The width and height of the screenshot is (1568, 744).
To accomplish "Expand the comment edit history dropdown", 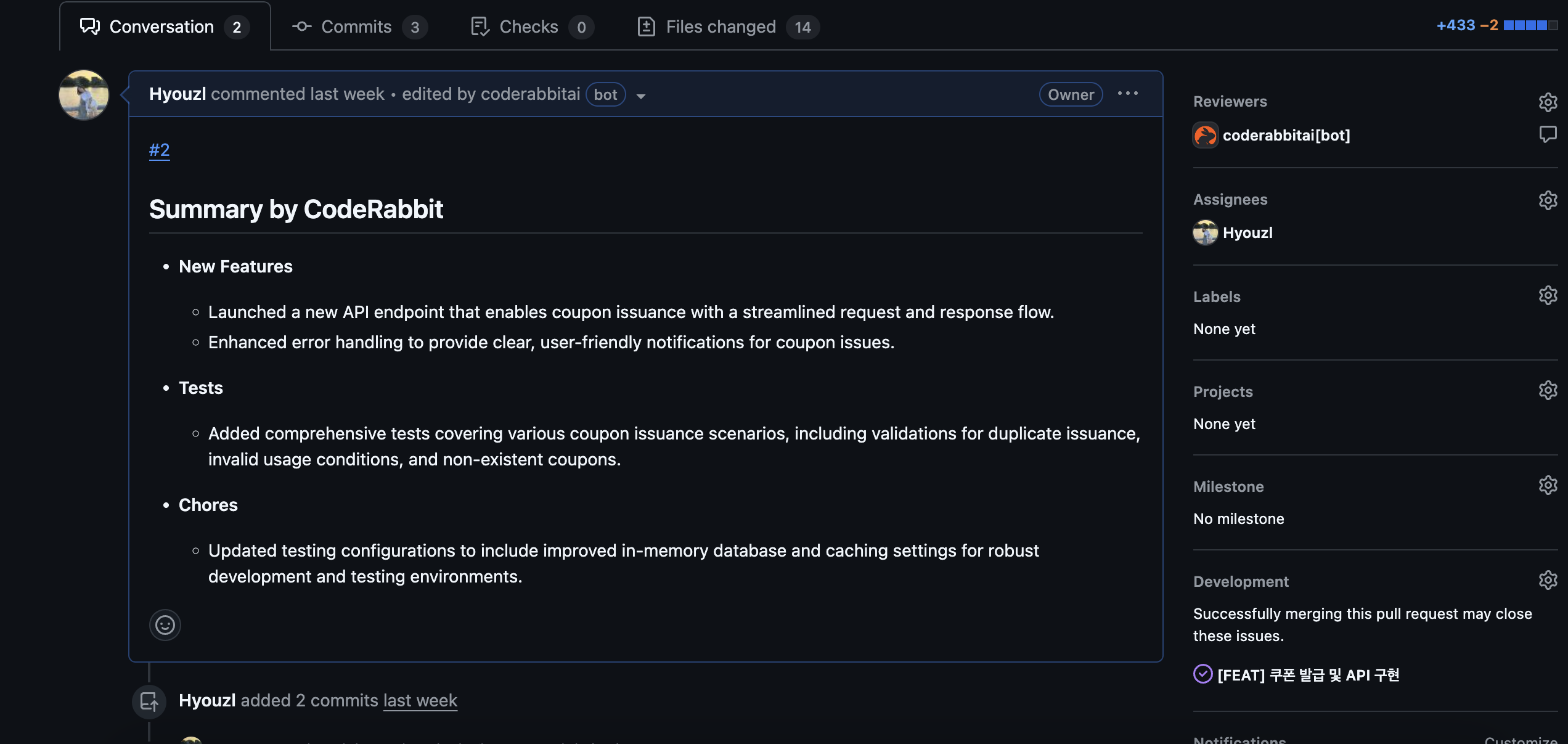I will (x=641, y=96).
